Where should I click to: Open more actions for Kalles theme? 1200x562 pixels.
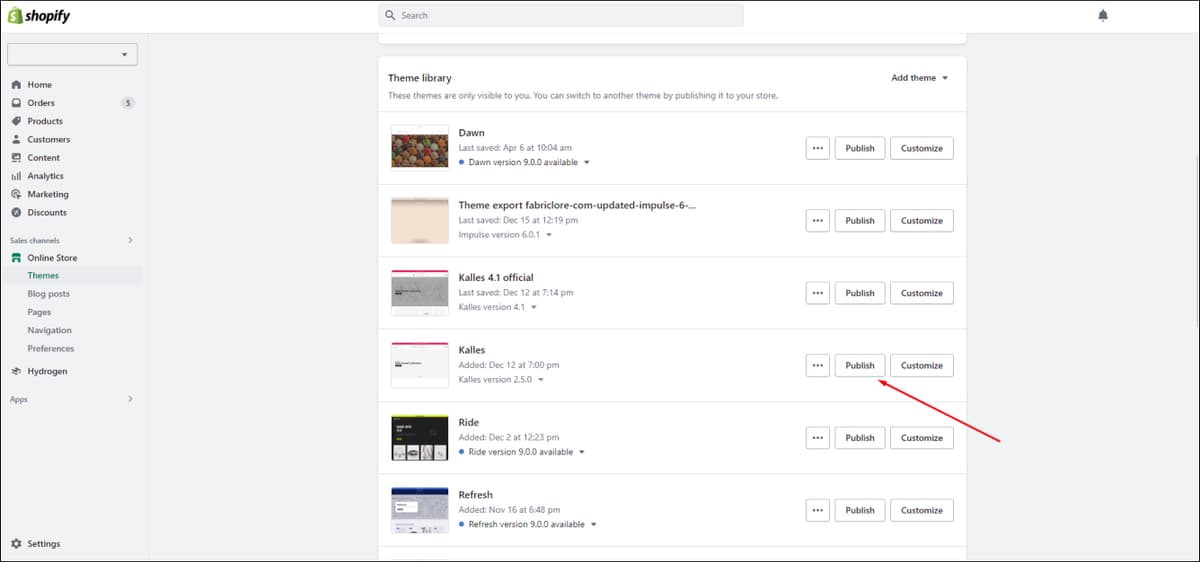point(818,365)
